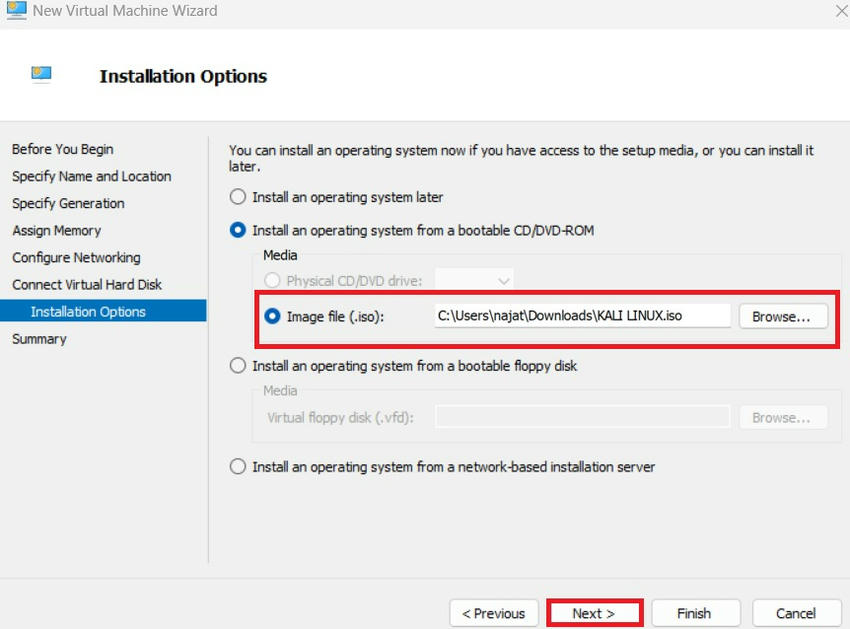Switch to the Specify Generation step

(68, 203)
